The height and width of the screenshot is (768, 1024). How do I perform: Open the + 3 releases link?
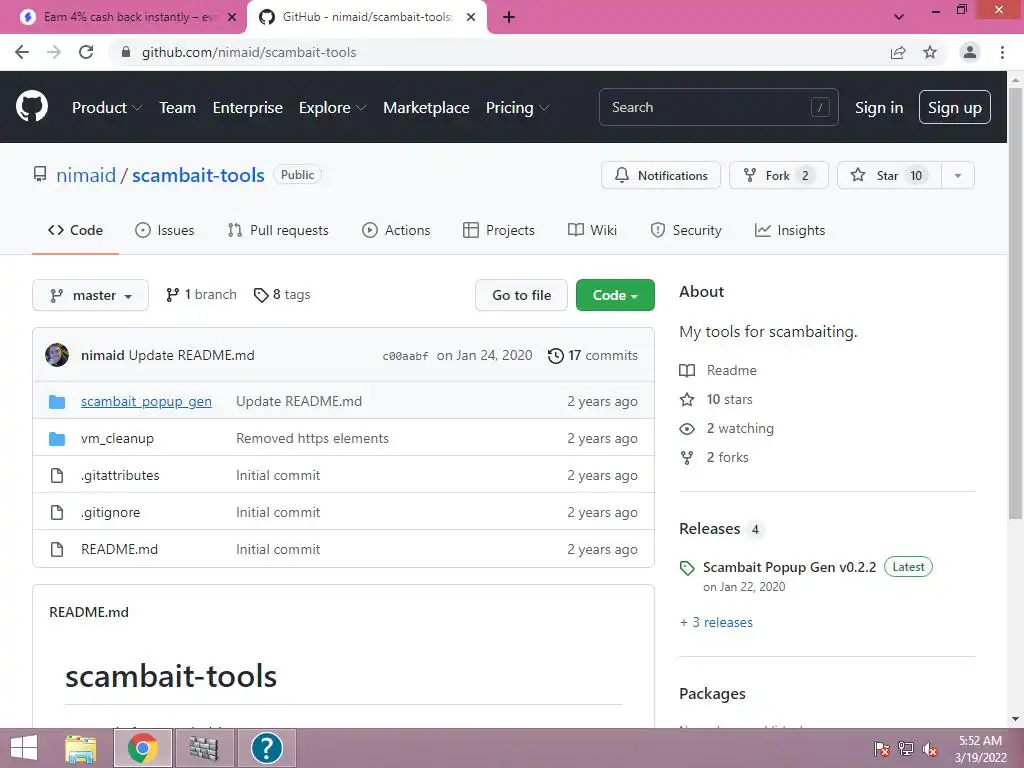[716, 622]
